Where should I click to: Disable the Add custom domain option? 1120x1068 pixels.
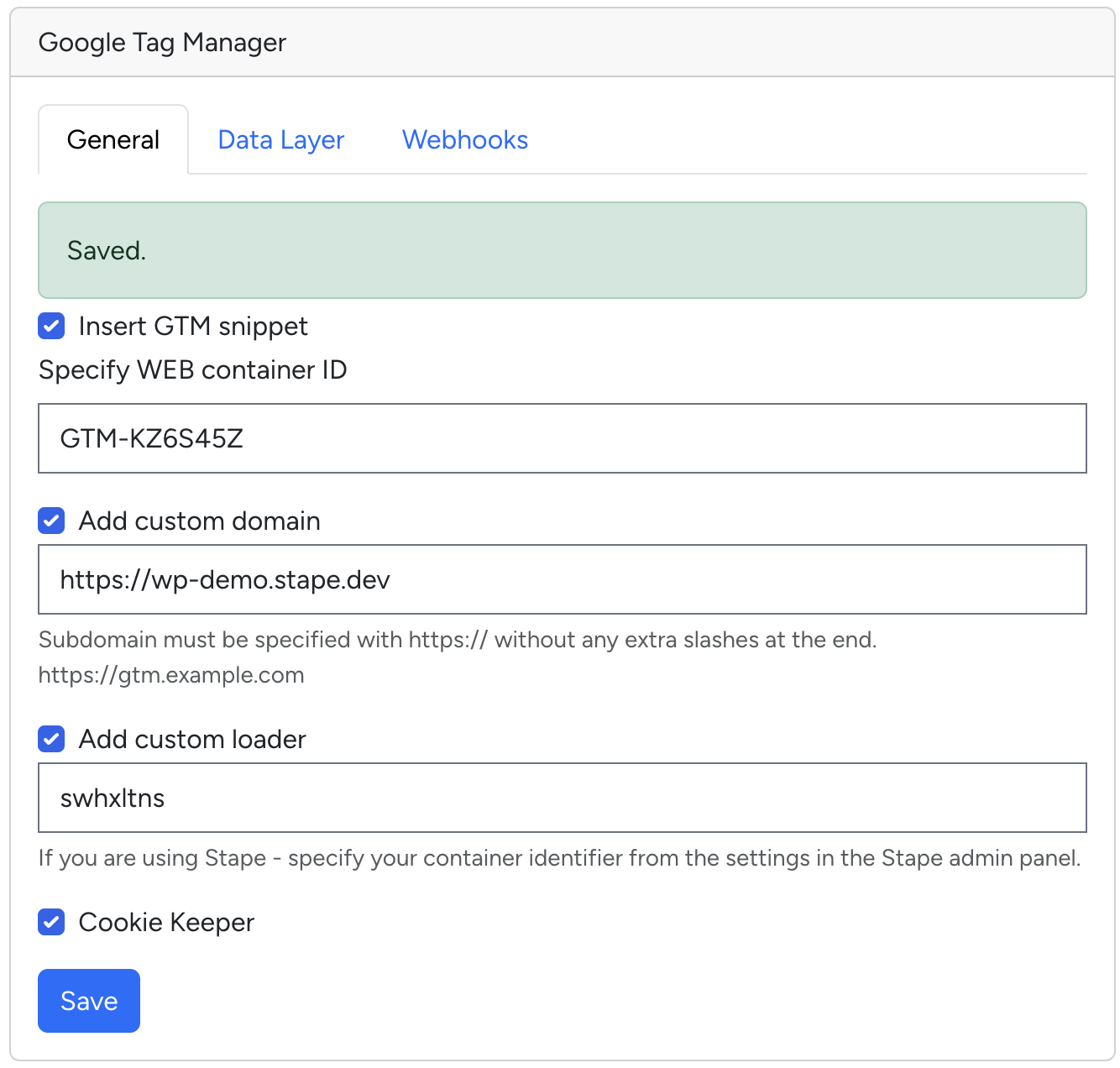(x=51, y=521)
